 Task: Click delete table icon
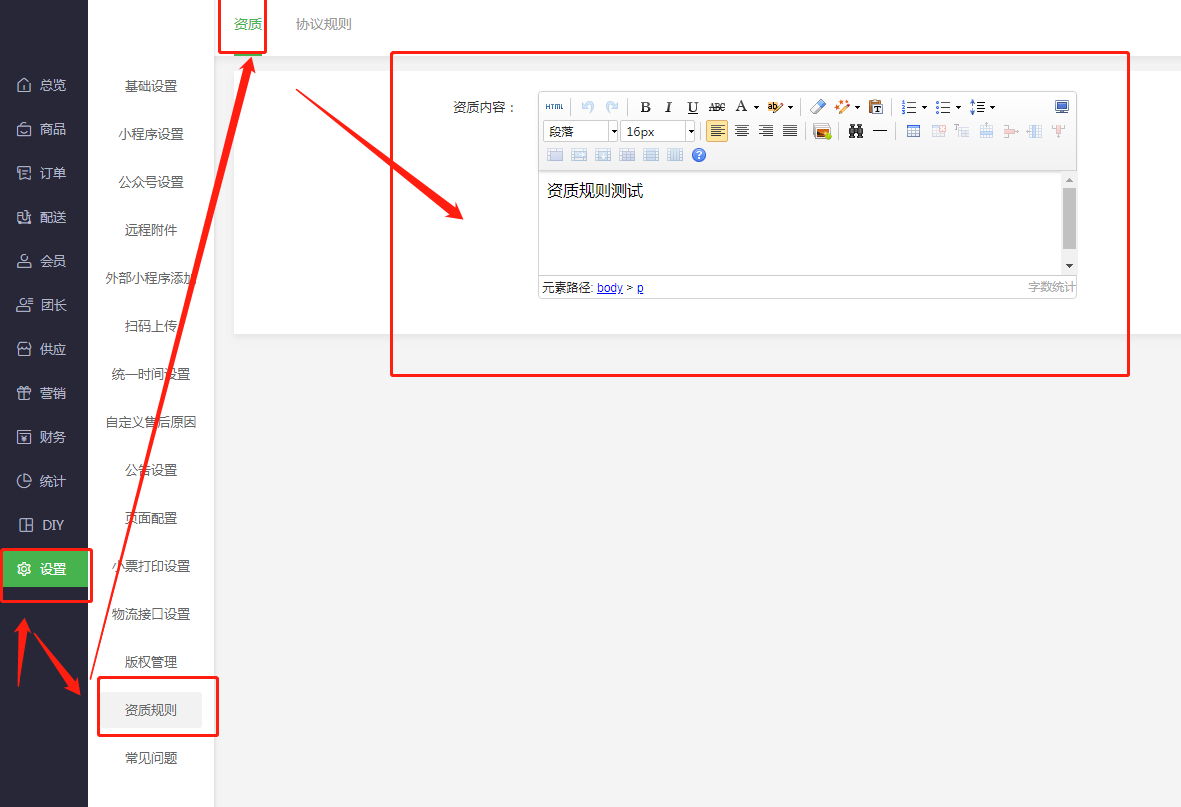coord(938,131)
